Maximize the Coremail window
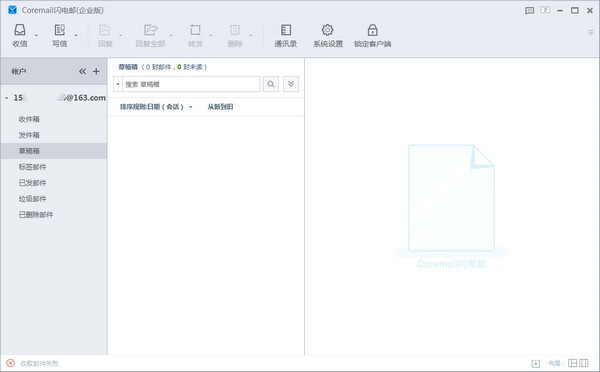The image size is (600, 372). [575, 10]
